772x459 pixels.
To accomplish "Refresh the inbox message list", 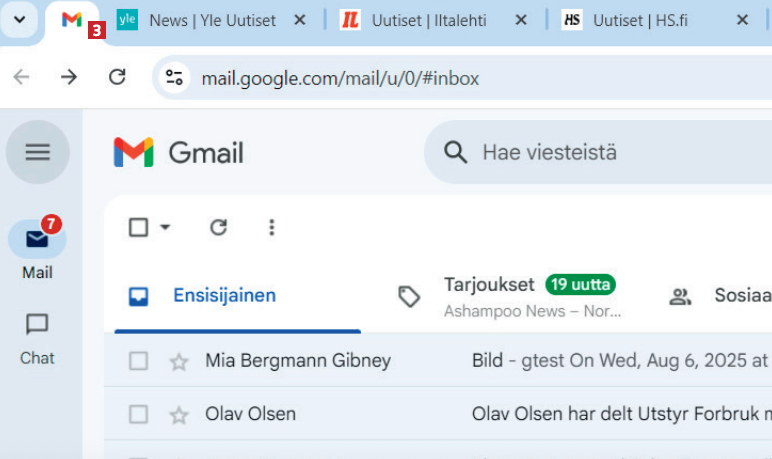I will [218, 228].
